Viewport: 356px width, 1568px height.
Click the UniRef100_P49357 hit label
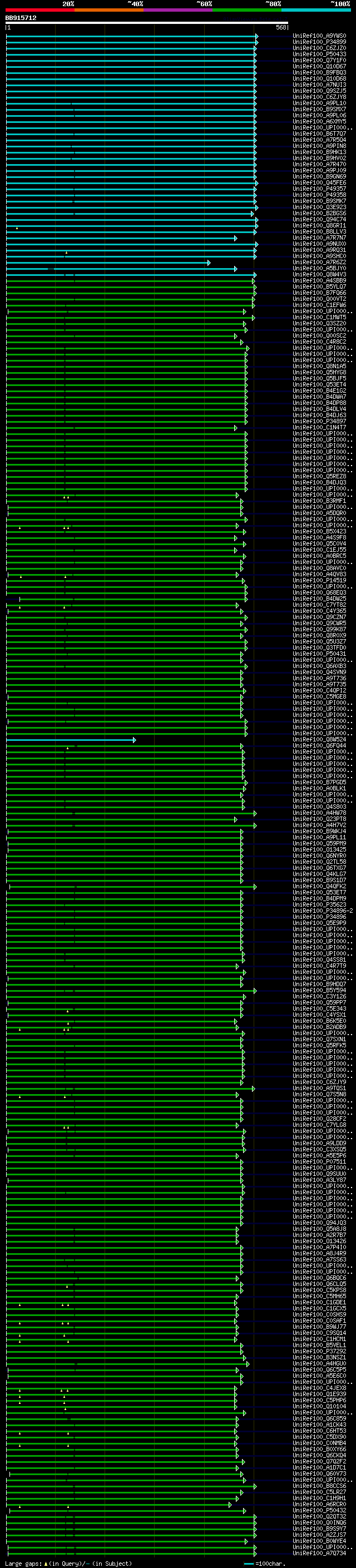coord(319,189)
